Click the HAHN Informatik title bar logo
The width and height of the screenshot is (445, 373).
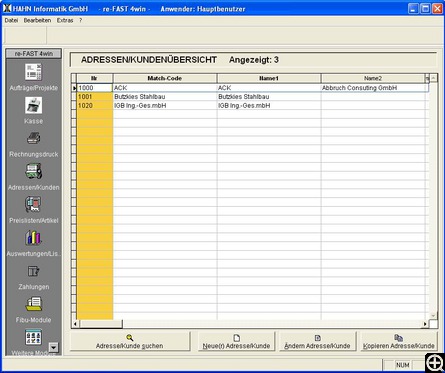click(x=7, y=8)
